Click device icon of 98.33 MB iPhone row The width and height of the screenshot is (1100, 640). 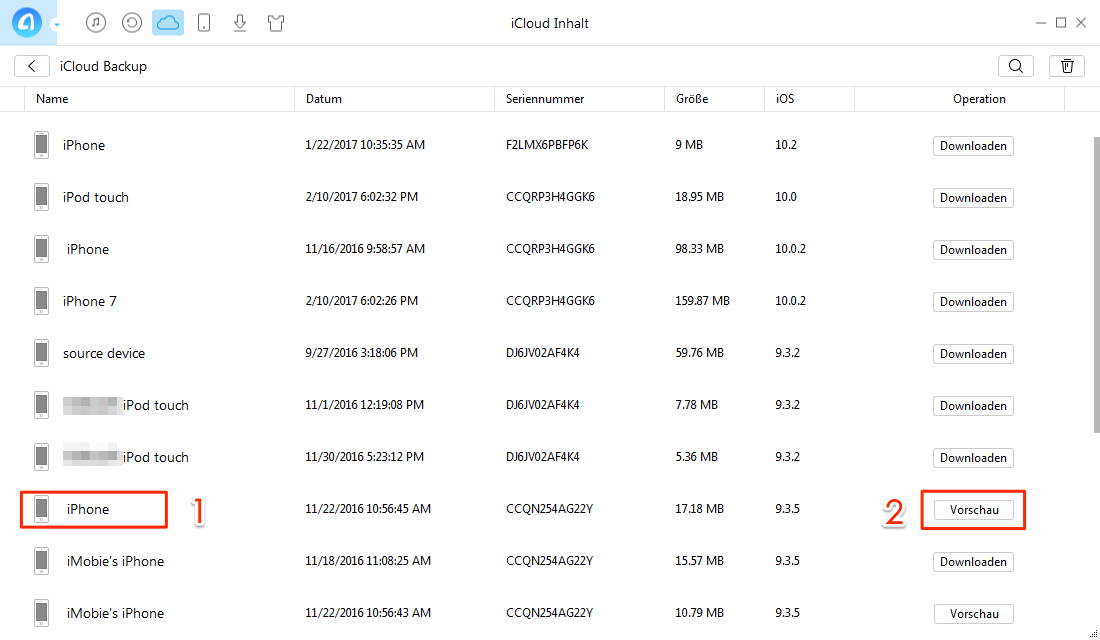(x=41, y=249)
